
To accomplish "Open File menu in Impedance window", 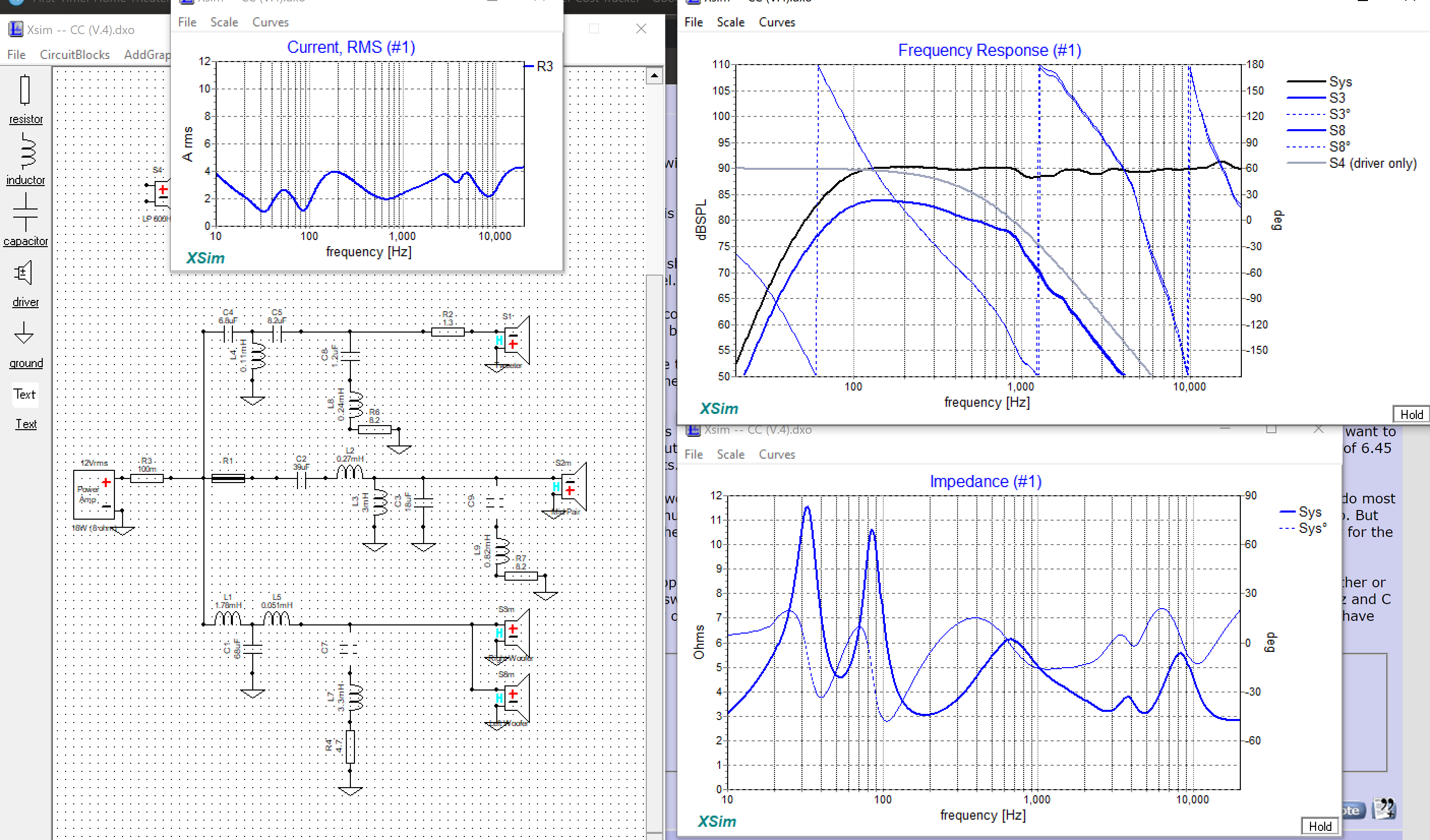I will (694, 454).
